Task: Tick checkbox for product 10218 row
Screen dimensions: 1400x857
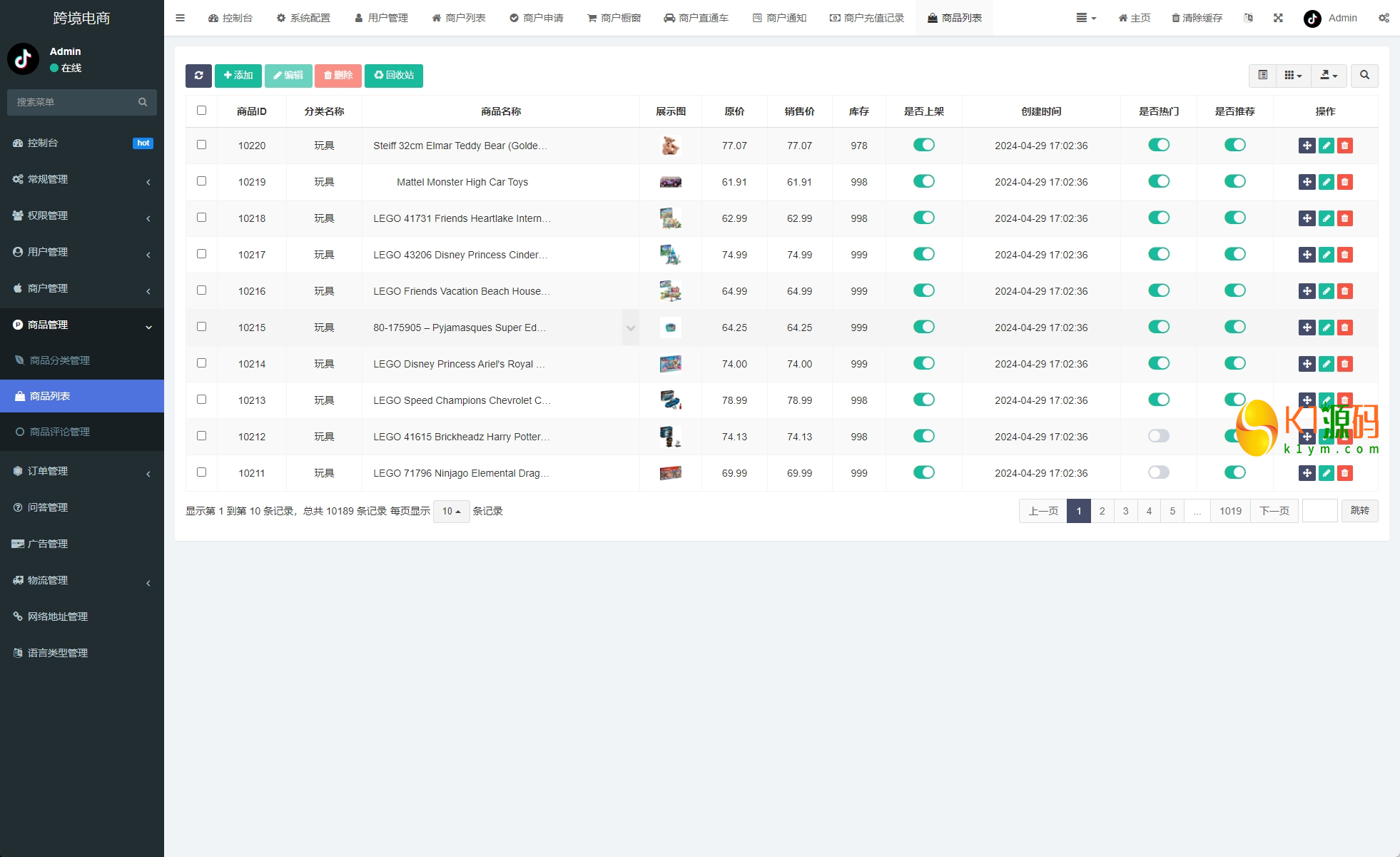Action: [x=201, y=218]
